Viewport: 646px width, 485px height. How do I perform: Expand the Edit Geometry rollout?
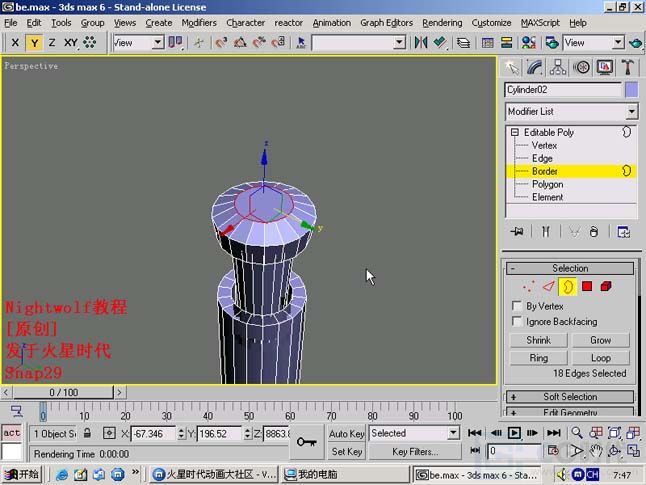tap(570, 412)
